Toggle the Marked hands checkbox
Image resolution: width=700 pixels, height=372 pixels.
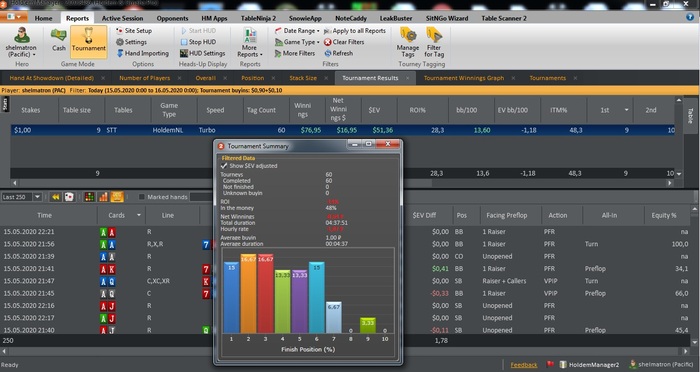click(x=142, y=197)
